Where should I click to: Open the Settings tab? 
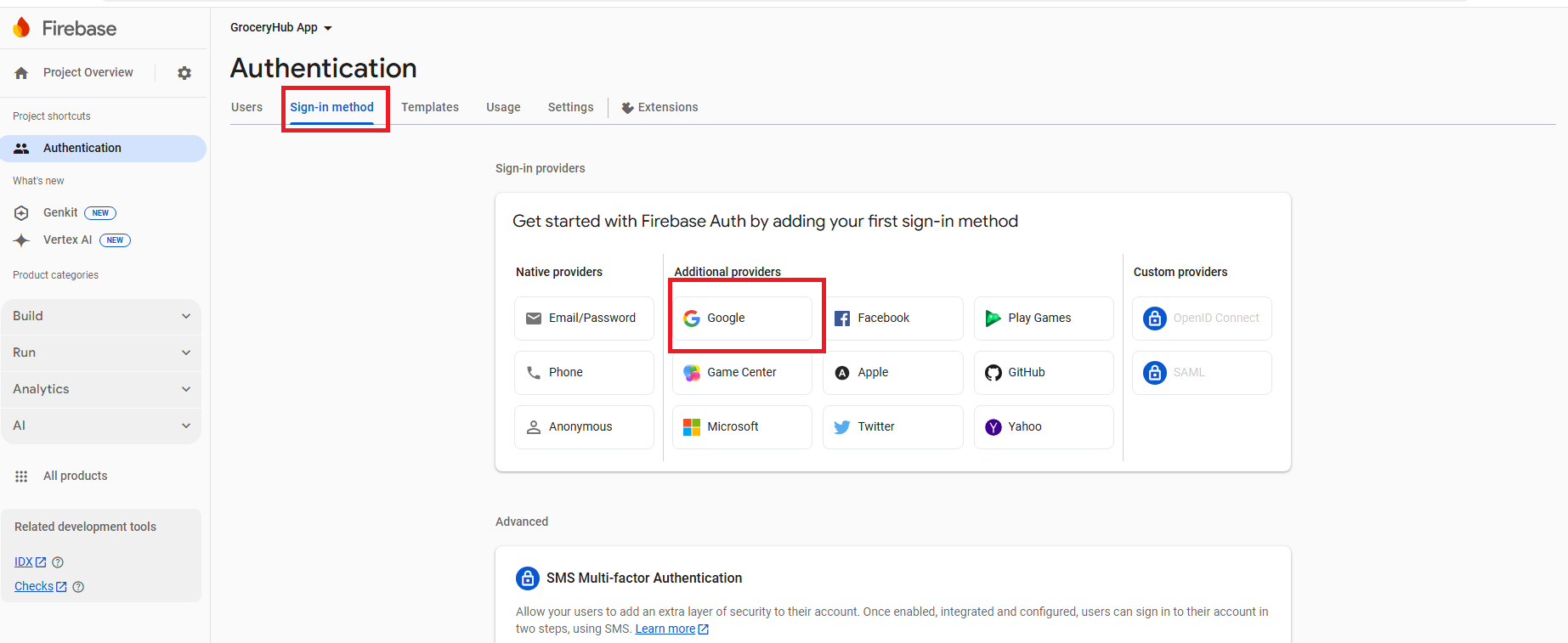[570, 107]
